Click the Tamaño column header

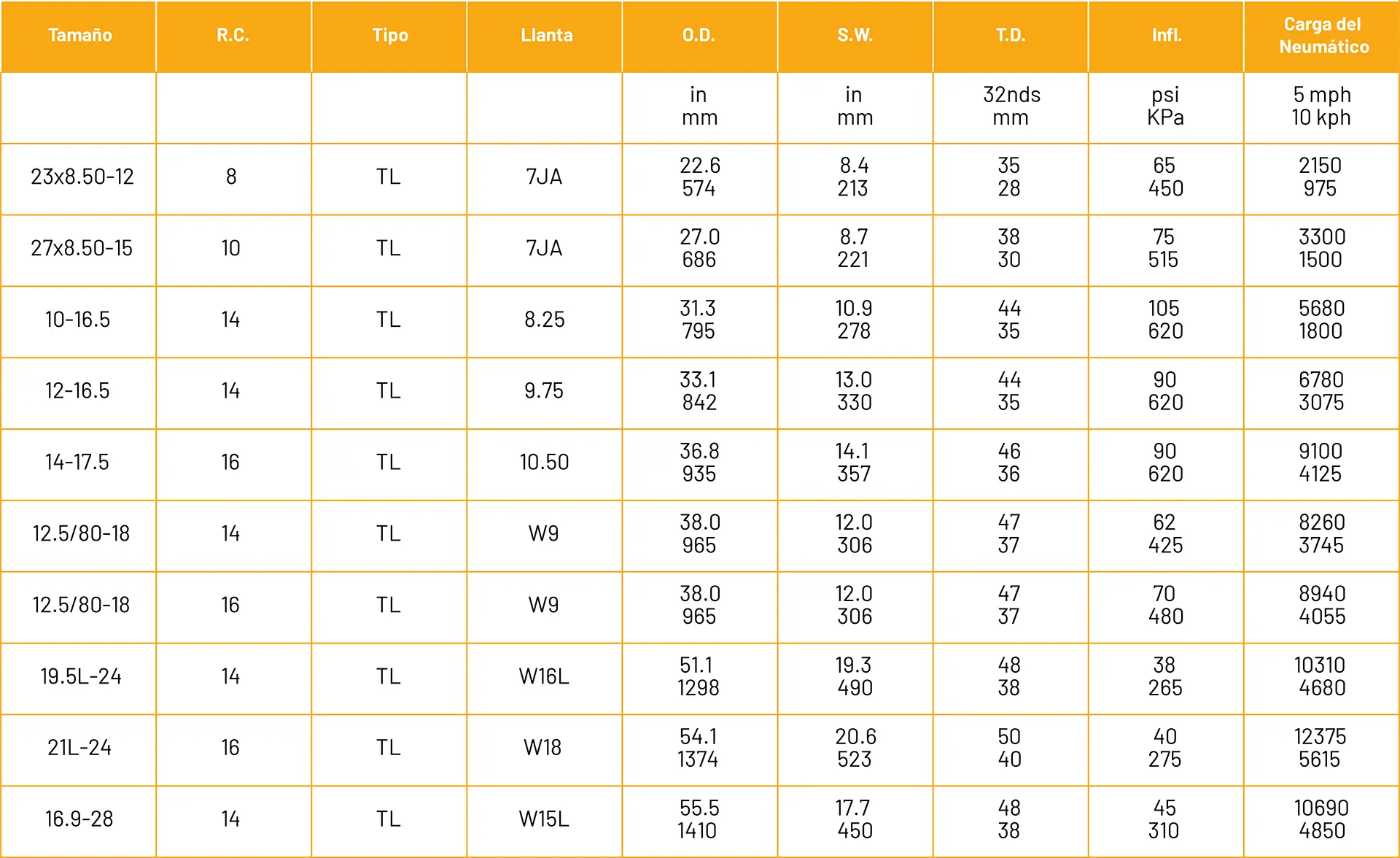pyautogui.click(x=79, y=35)
